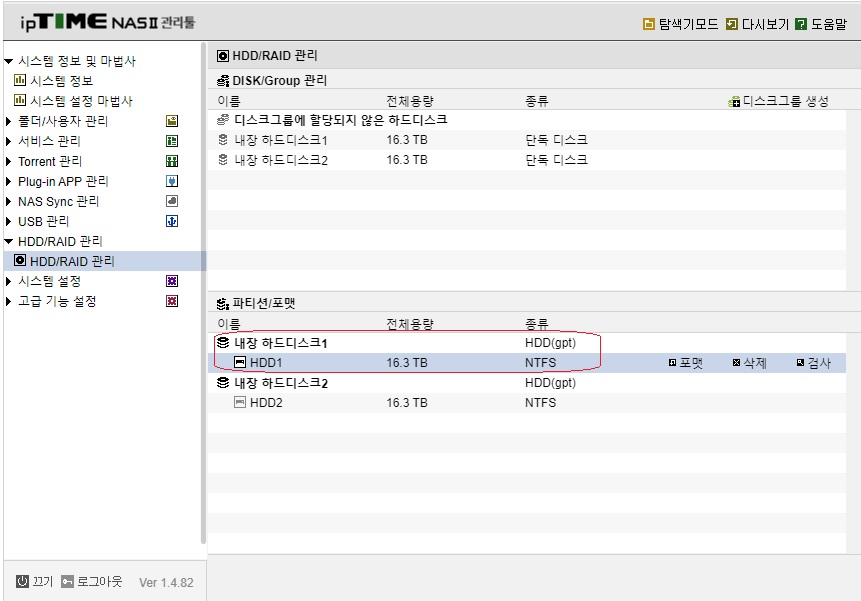Open 시스템 정보 page
Screen dimensions: 861x601
click(x=61, y=81)
